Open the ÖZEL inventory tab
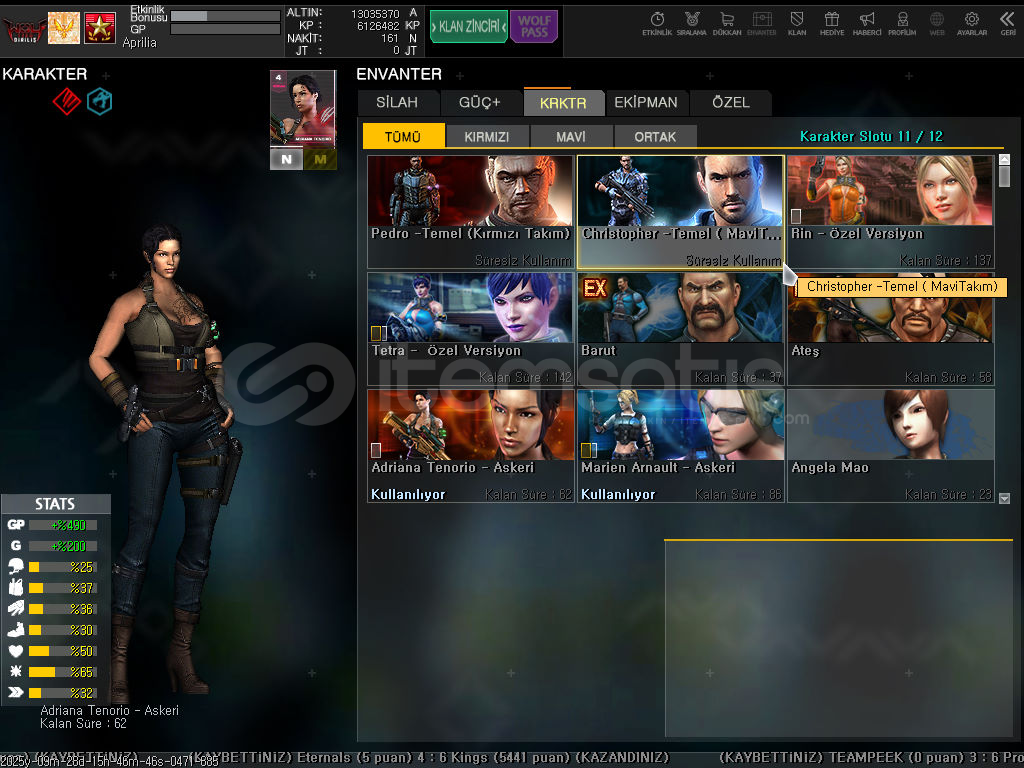Screen dimensions: 1024x768 [731, 103]
